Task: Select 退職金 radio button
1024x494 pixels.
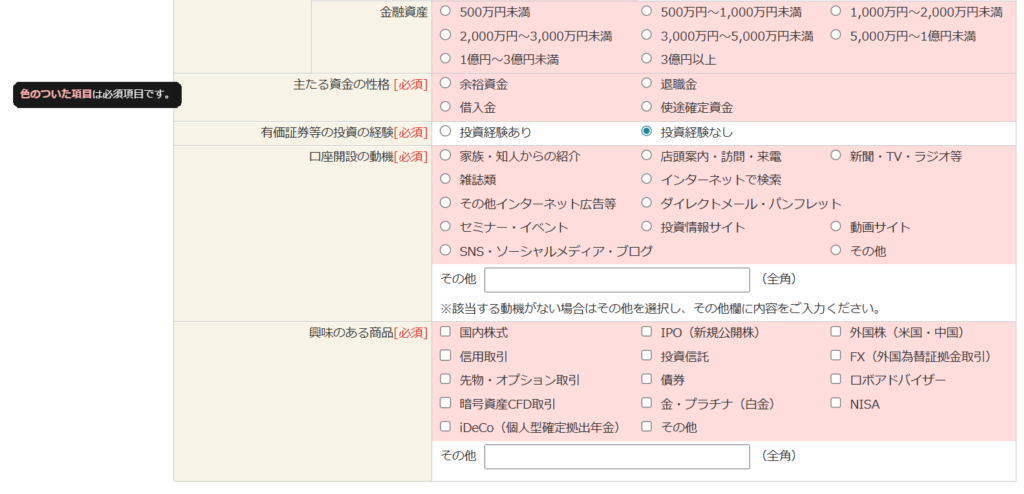Action: point(646,84)
